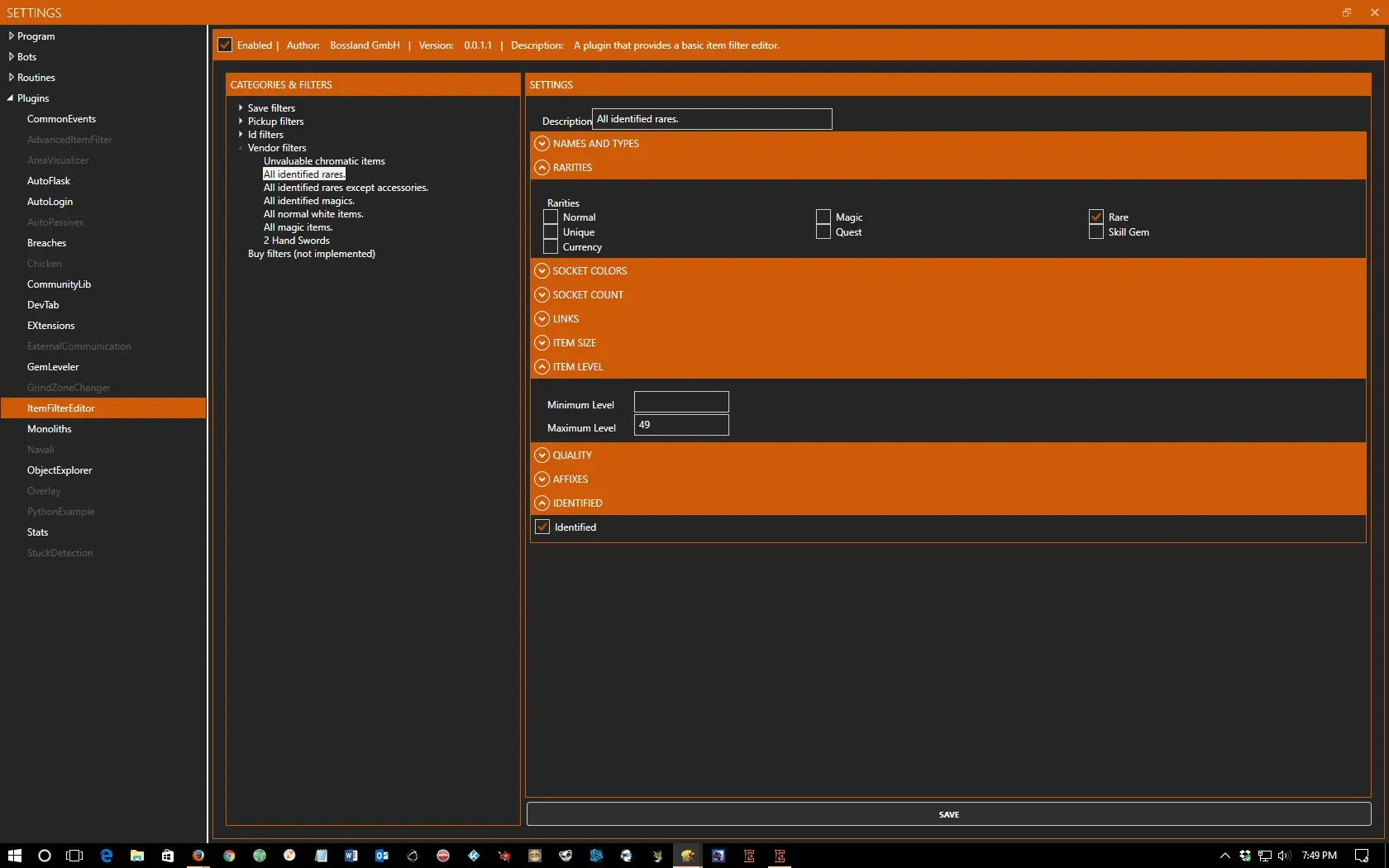The width and height of the screenshot is (1389, 868).
Task: Collapse the Rarities section chevron
Action: (x=542, y=168)
